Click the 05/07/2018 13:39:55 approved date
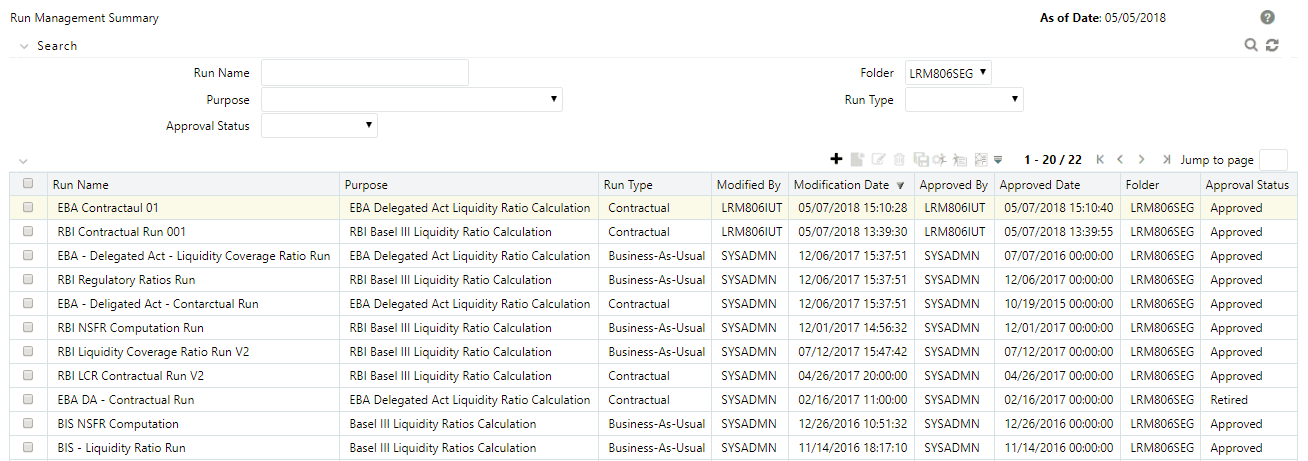Viewport: 1308px width, 461px height. [x=1059, y=232]
